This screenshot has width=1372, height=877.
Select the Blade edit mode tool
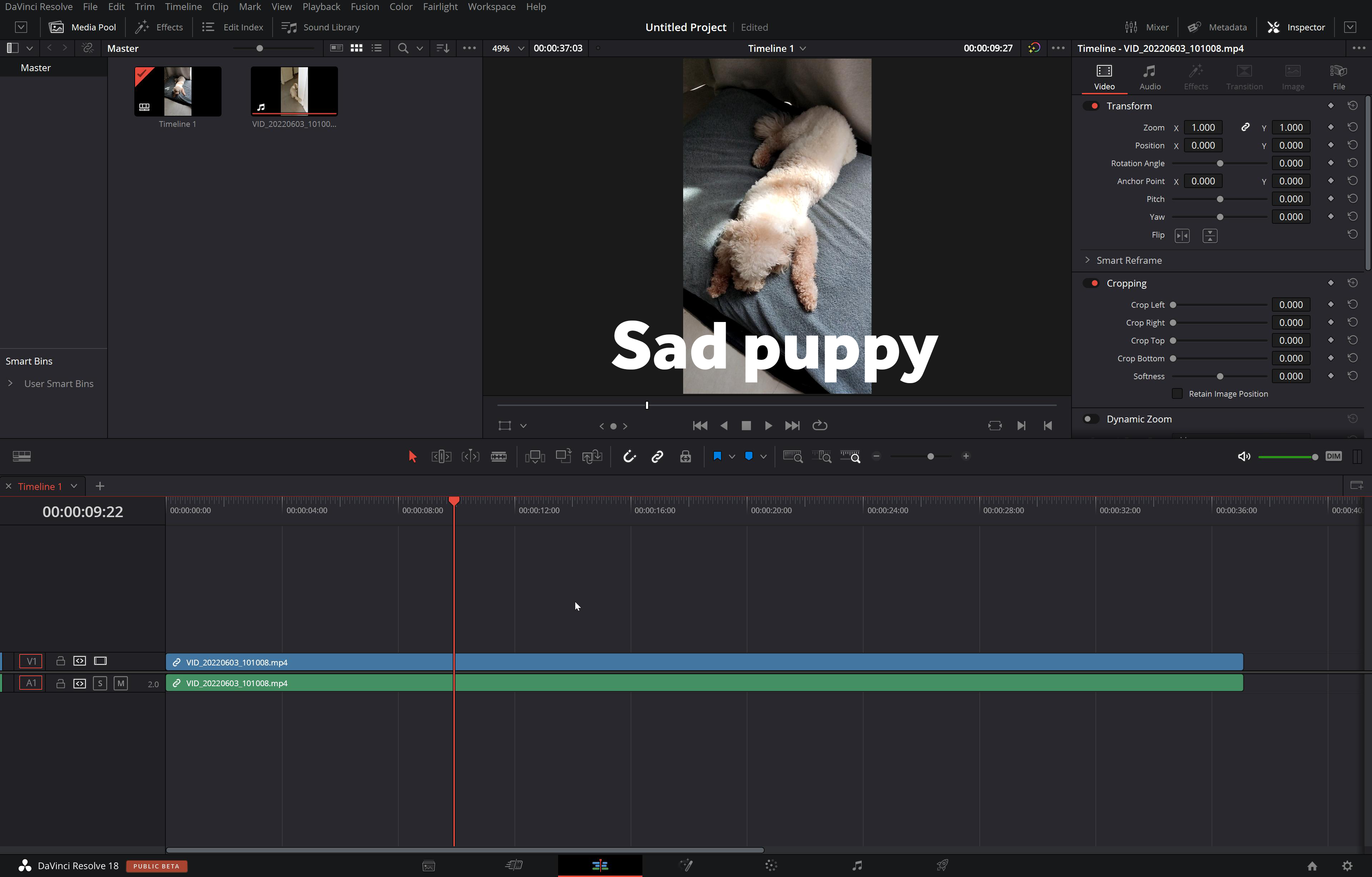click(x=499, y=456)
